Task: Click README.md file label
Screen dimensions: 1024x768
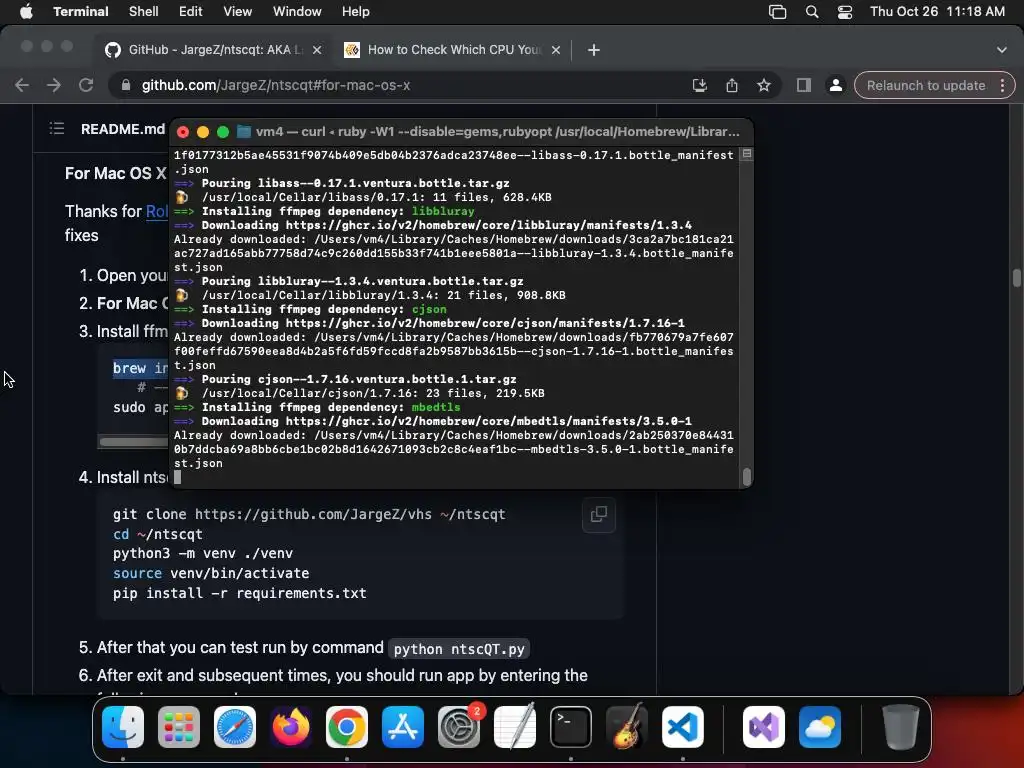Action: click(123, 129)
